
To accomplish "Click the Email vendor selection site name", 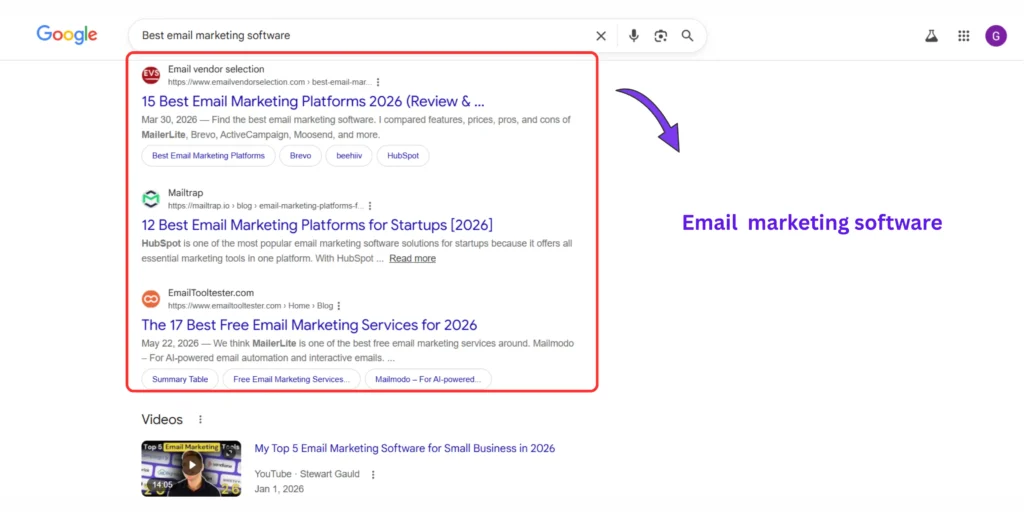I will pyautogui.click(x=216, y=69).
